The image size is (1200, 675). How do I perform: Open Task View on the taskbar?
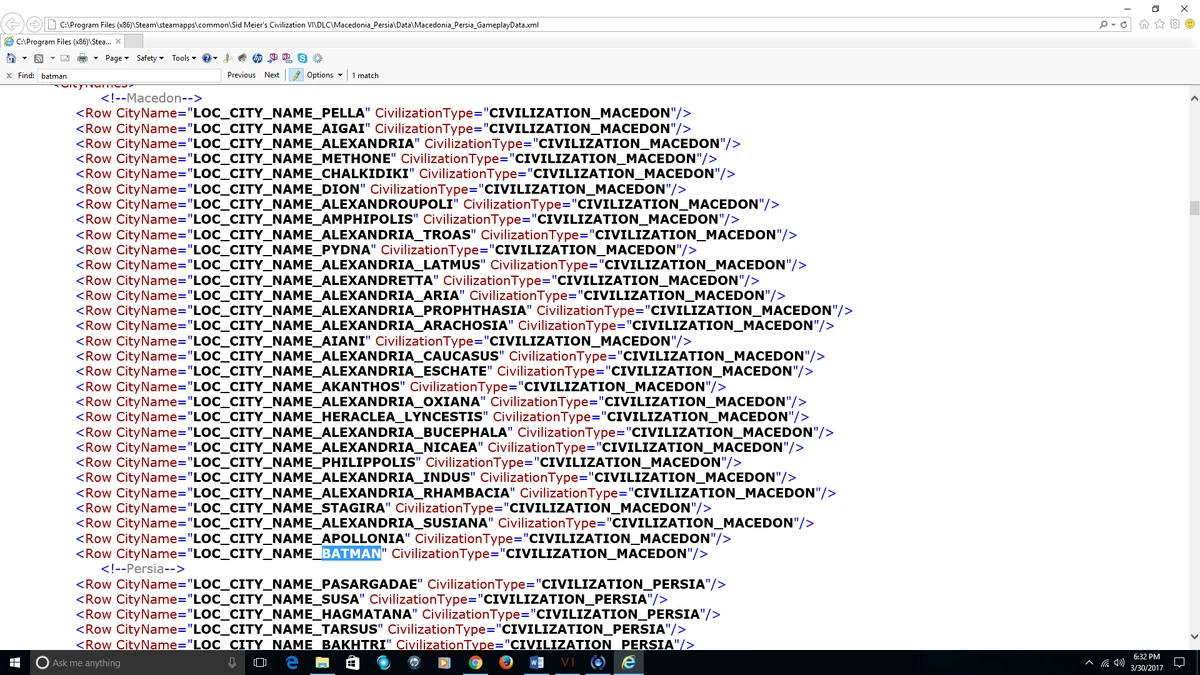click(x=260, y=662)
